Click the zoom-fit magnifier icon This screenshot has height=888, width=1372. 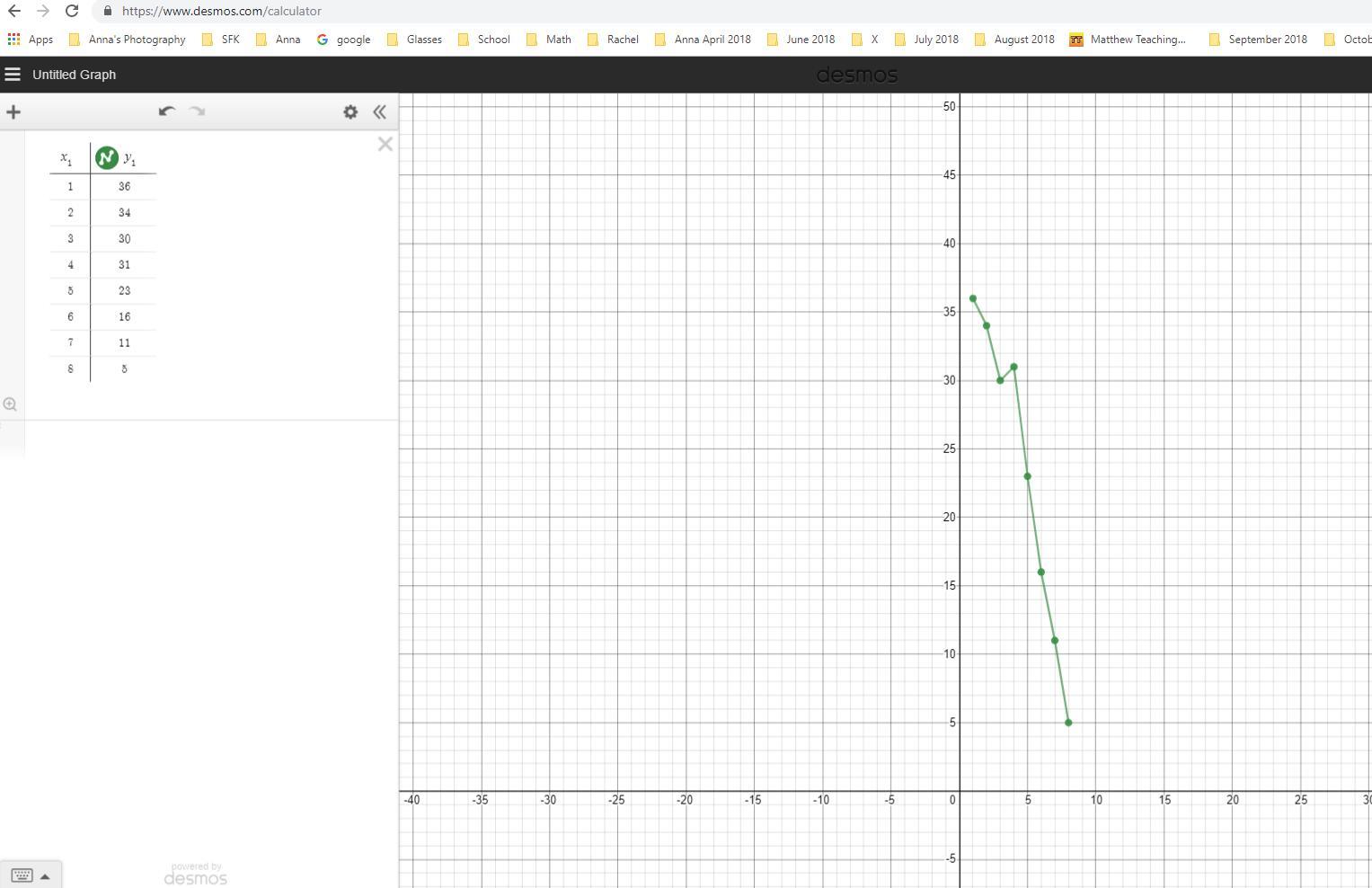click(x=10, y=404)
